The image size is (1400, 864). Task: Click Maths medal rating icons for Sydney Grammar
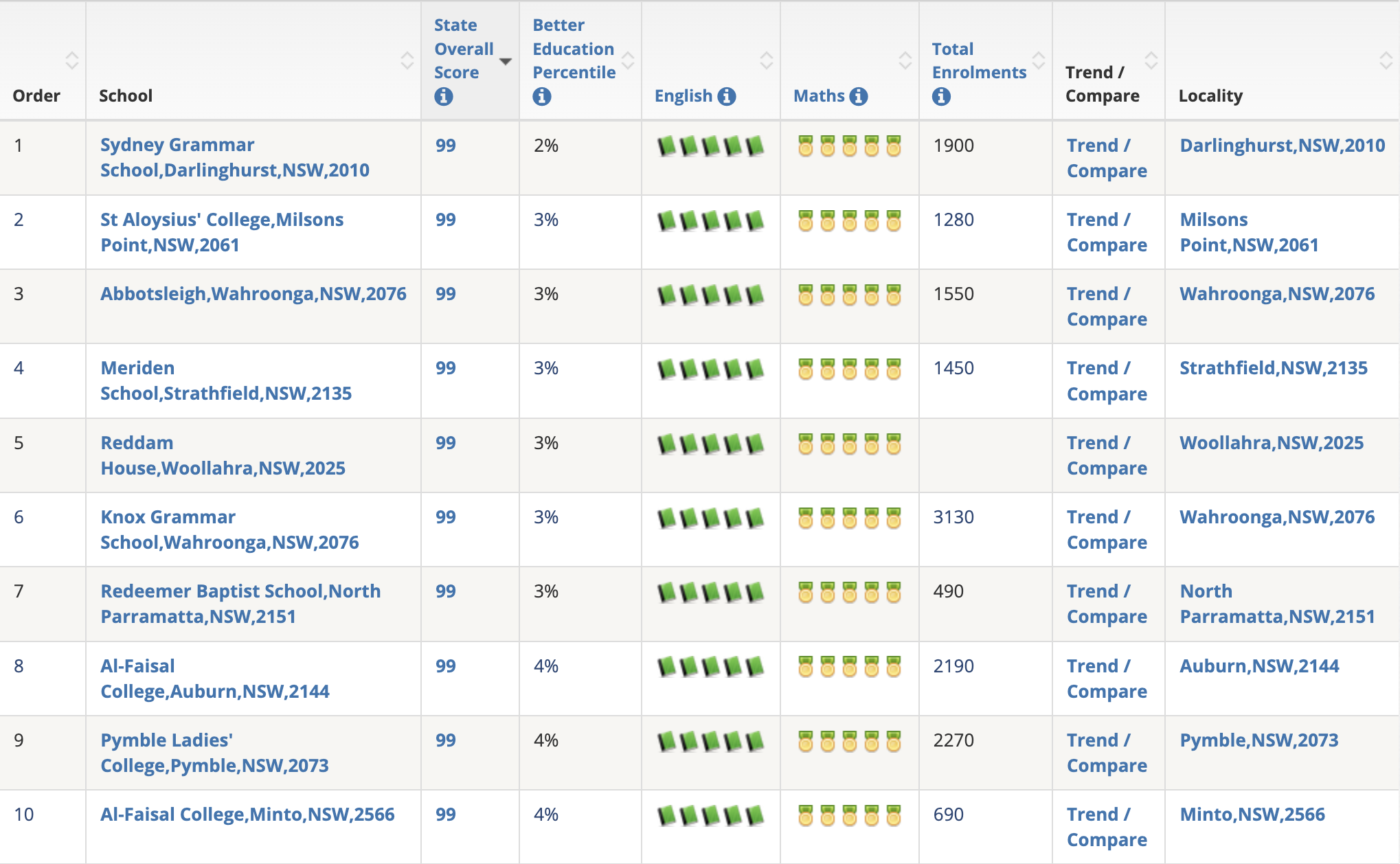850,146
